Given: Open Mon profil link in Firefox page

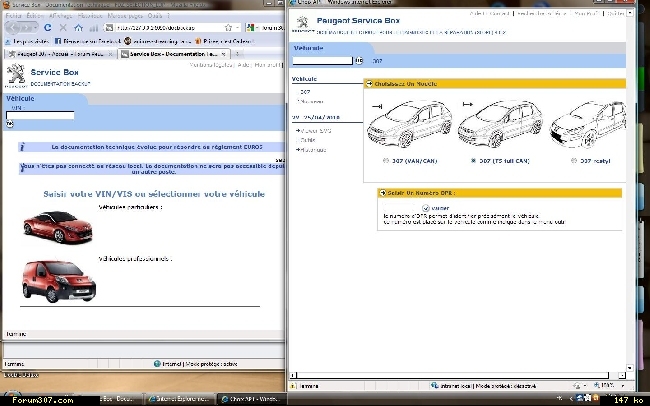Looking at the screenshot, I should [268, 65].
